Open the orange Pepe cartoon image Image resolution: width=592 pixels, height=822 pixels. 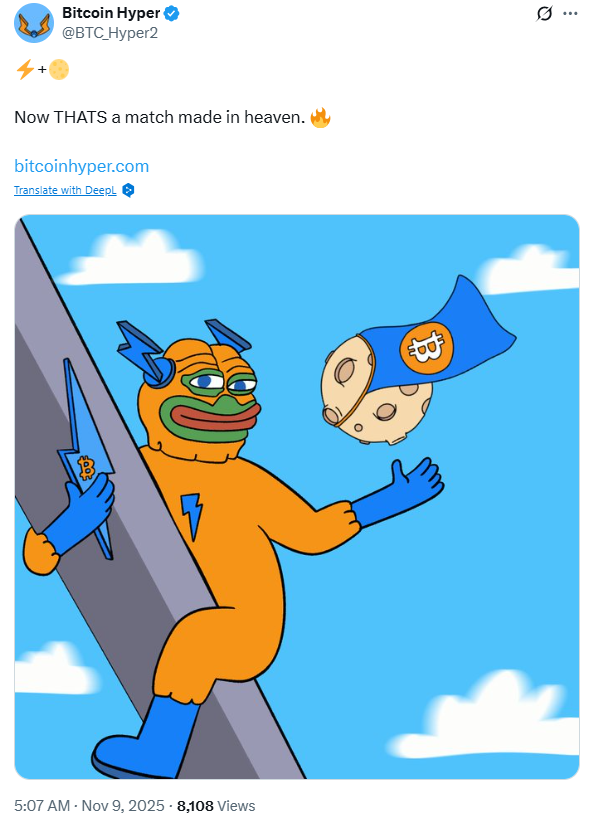[x=296, y=496]
